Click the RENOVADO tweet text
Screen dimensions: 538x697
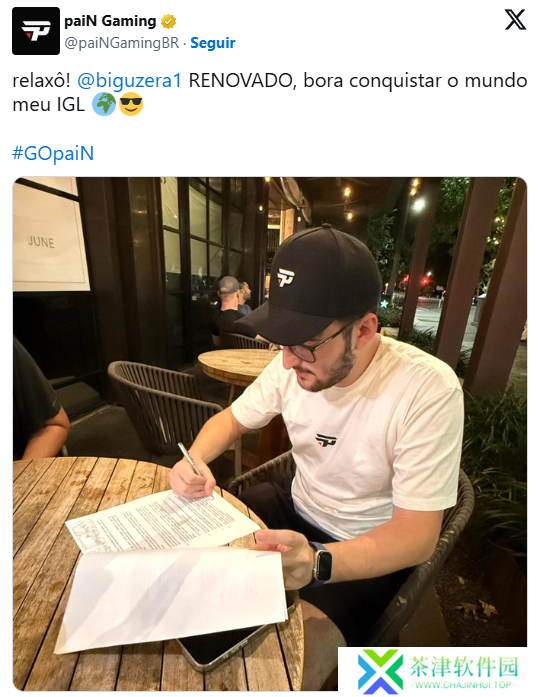pyautogui.click(x=243, y=81)
